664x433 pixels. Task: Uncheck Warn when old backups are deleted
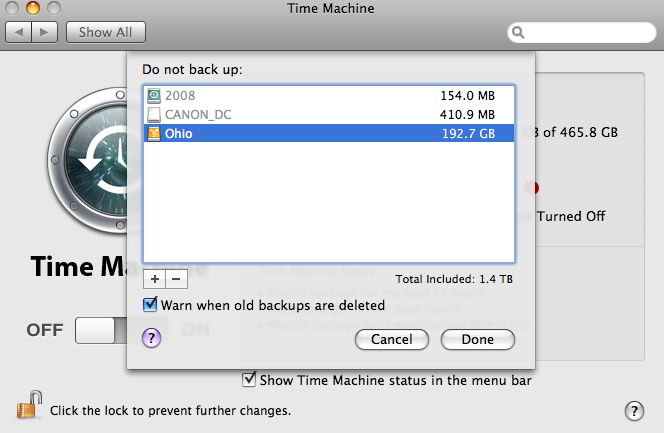[x=151, y=305]
